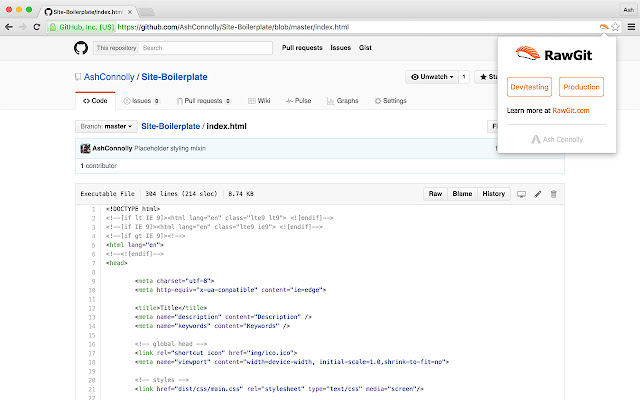
Task: Click Issues in the top navigation
Action: (340, 48)
